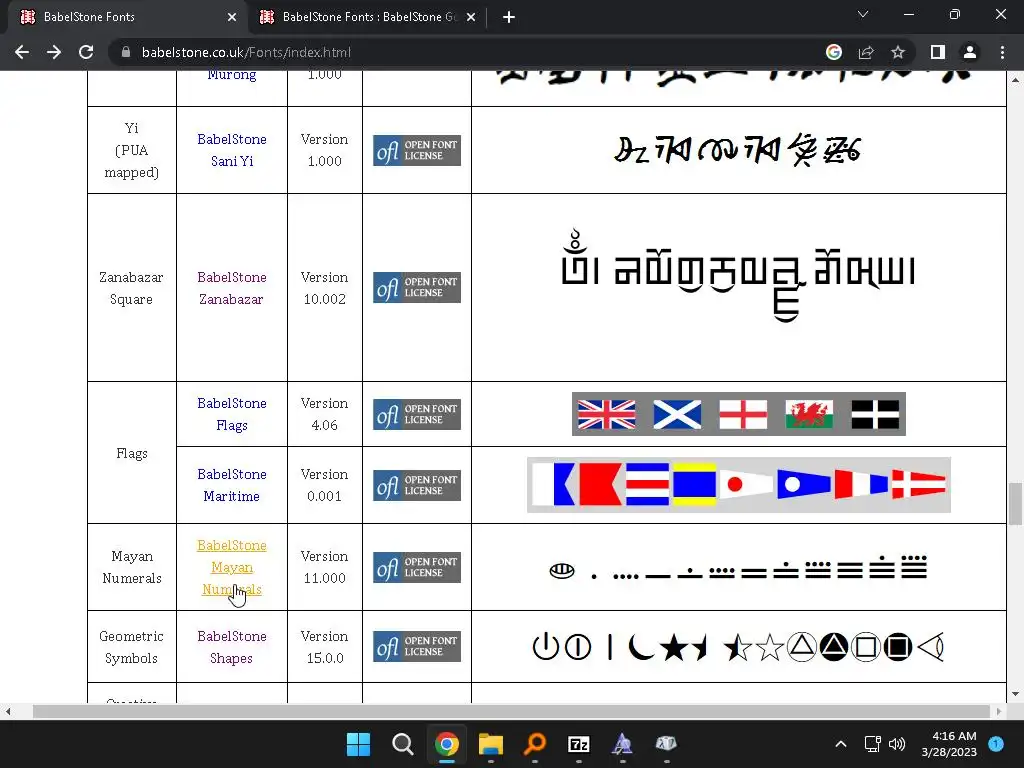Open the BabelStone Shapes link
This screenshot has width=1024, height=768.
point(232,647)
